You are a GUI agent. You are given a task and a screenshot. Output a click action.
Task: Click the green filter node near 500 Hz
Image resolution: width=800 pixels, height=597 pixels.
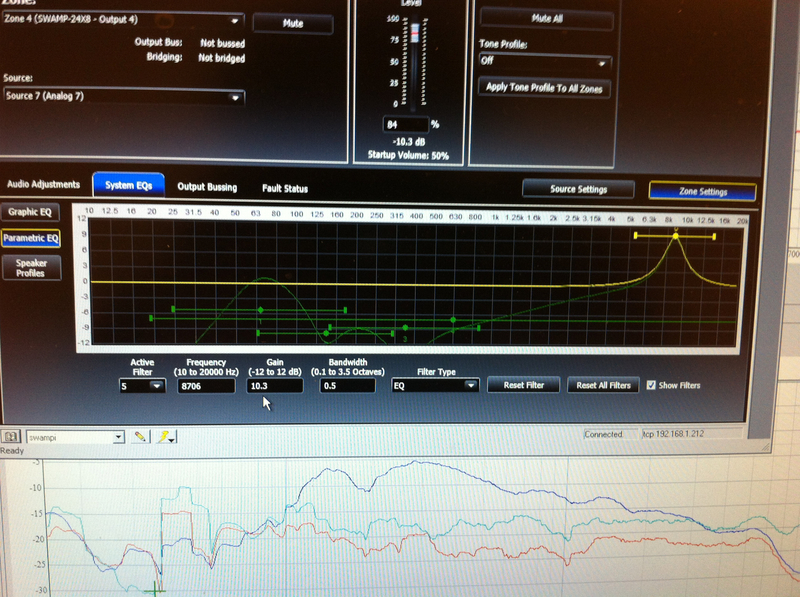click(452, 320)
